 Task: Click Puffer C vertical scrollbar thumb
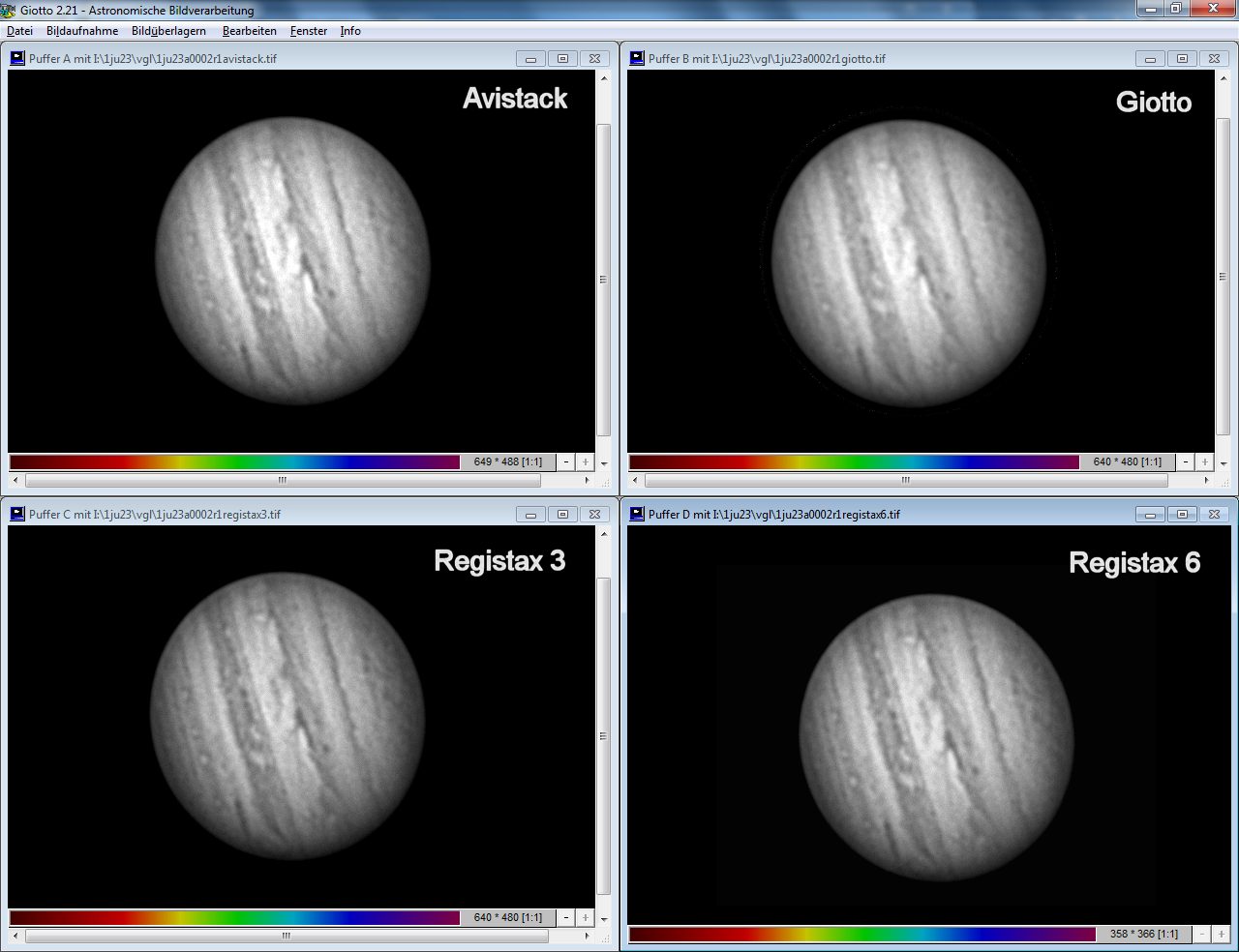click(x=604, y=736)
